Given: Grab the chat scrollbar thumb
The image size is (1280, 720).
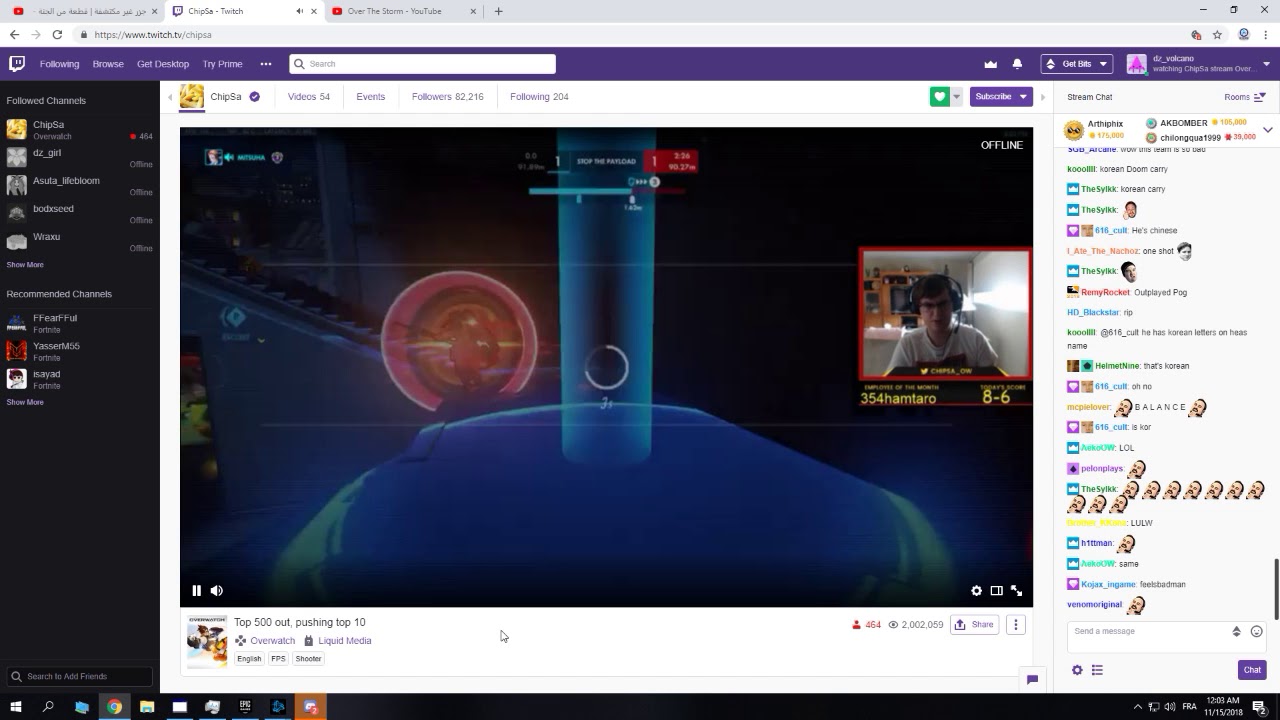Looking at the screenshot, I should 1276,590.
